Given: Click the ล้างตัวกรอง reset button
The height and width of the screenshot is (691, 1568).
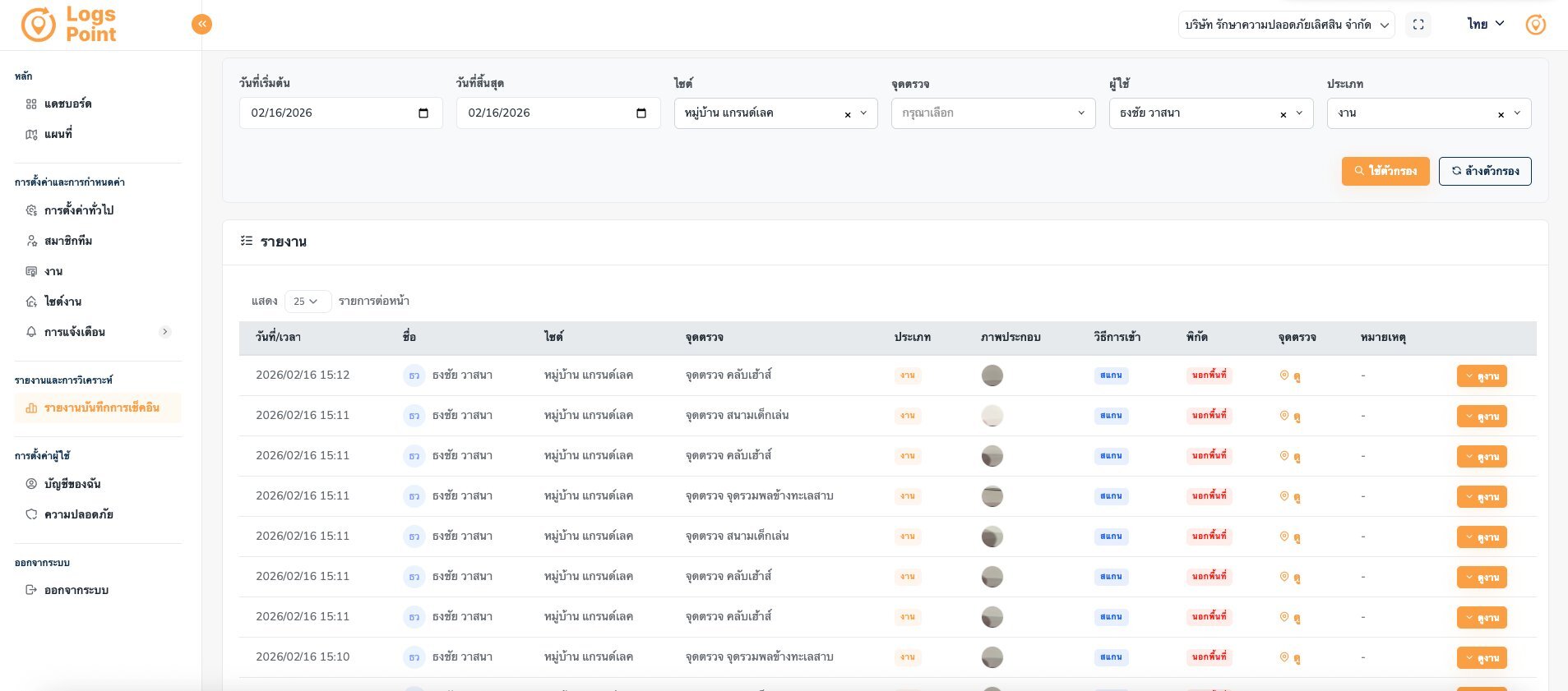Looking at the screenshot, I should click(x=1484, y=171).
